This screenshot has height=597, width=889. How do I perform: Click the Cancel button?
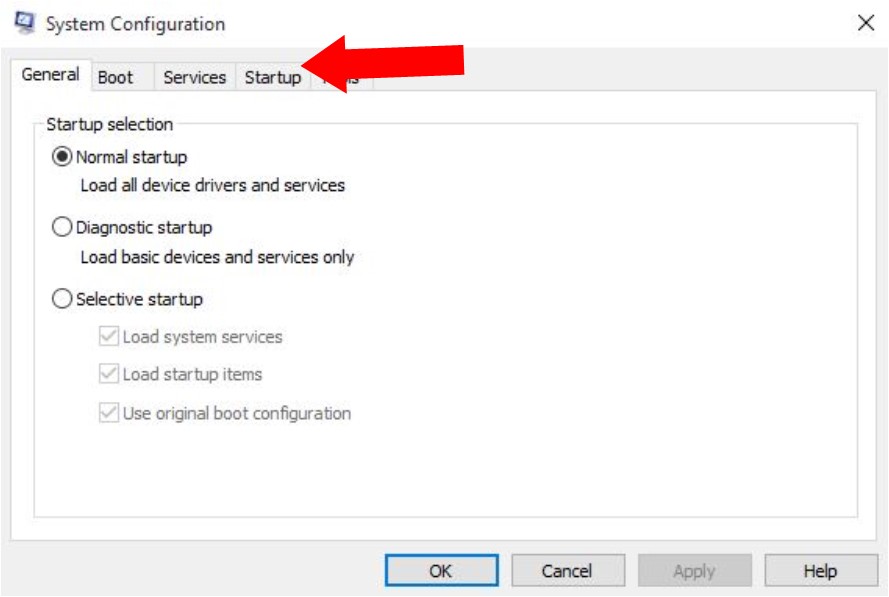point(567,571)
